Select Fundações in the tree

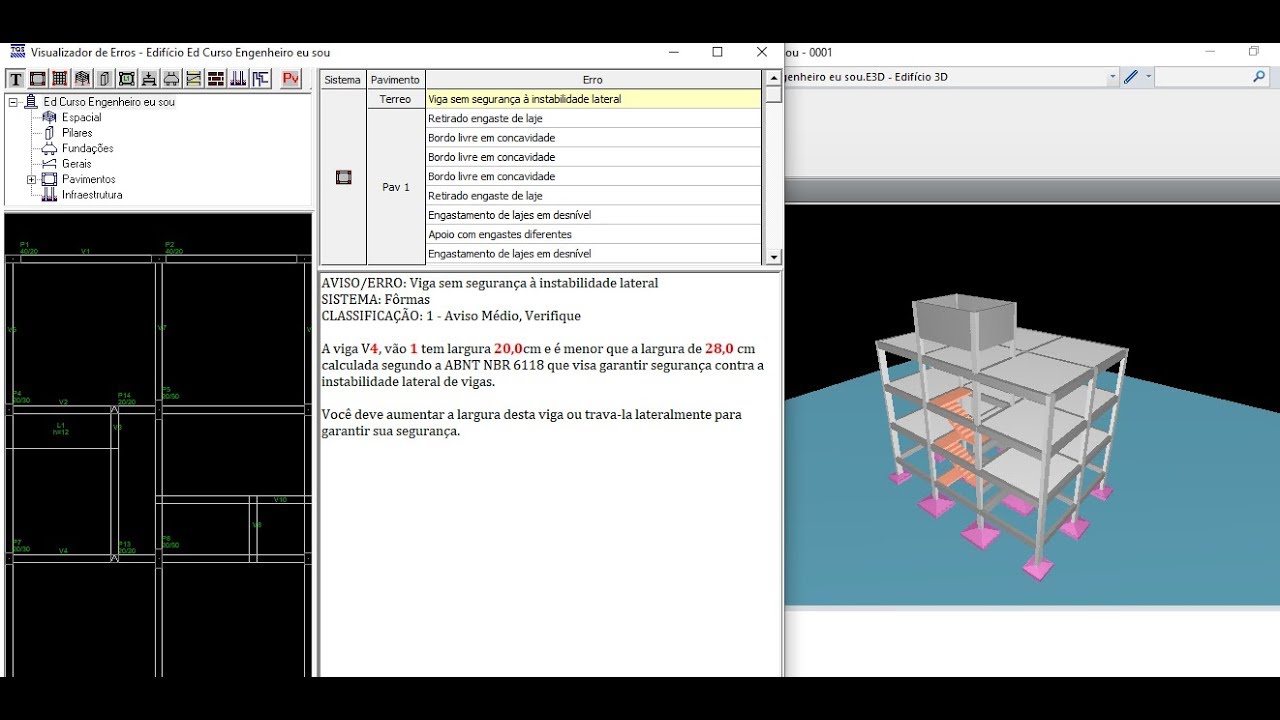coord(88,148)
